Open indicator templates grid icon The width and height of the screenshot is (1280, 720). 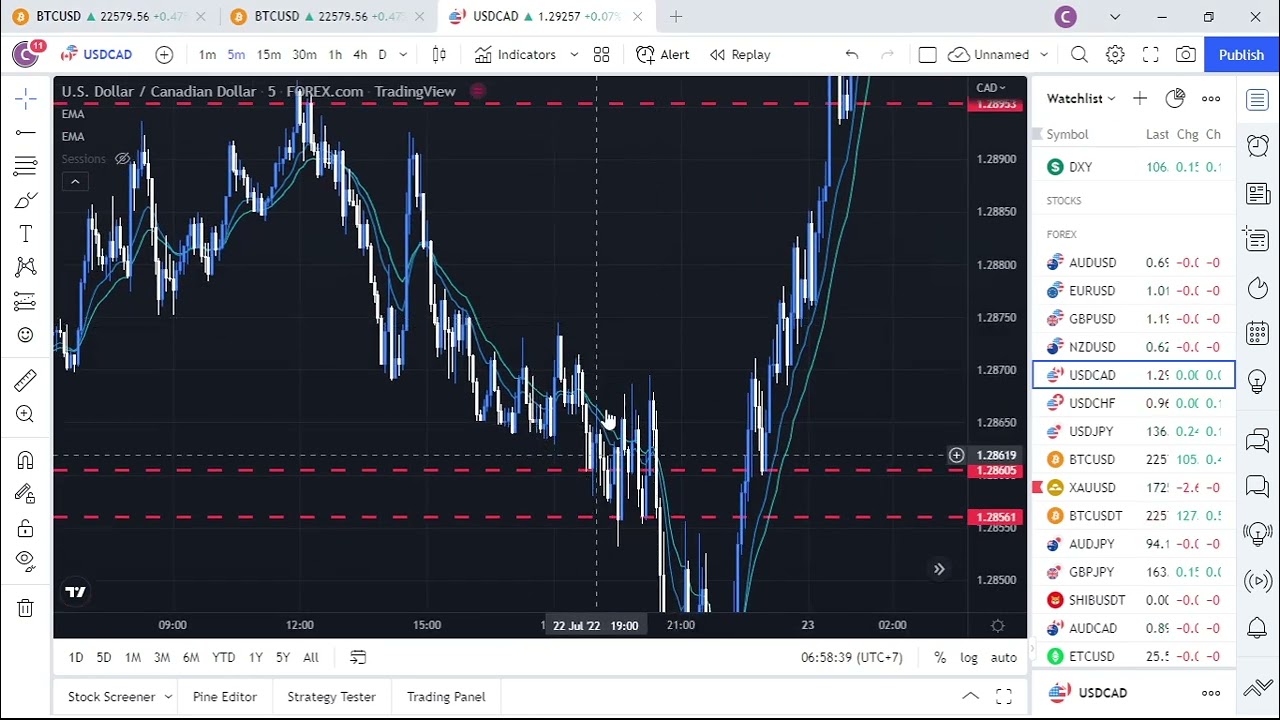coord(601,55)
